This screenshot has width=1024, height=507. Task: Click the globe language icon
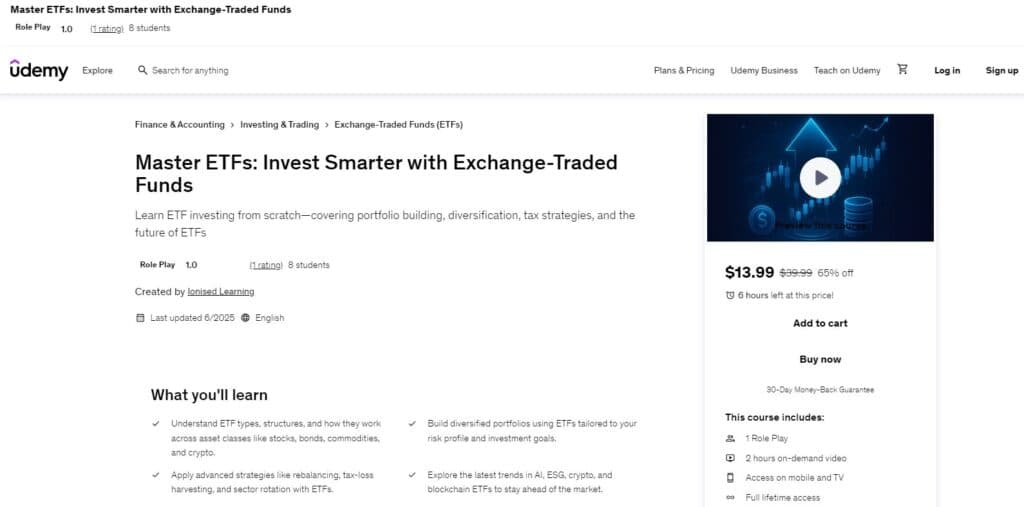point(245,318)
